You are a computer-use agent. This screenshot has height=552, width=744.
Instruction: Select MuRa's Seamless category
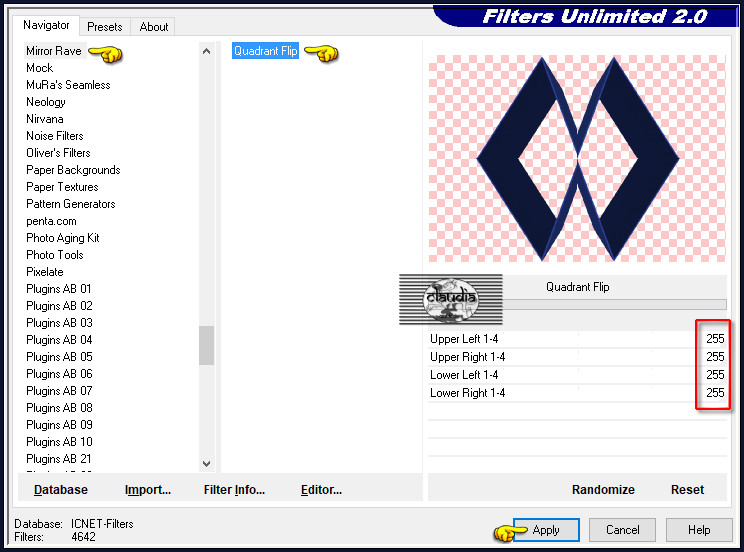(68, 85)
